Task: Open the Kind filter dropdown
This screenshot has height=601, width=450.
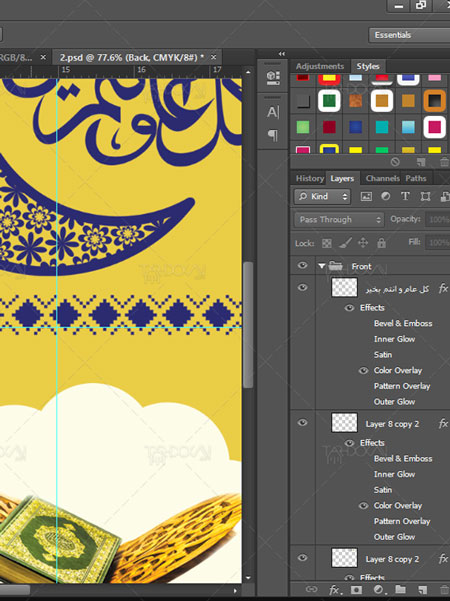Action: 322,197
